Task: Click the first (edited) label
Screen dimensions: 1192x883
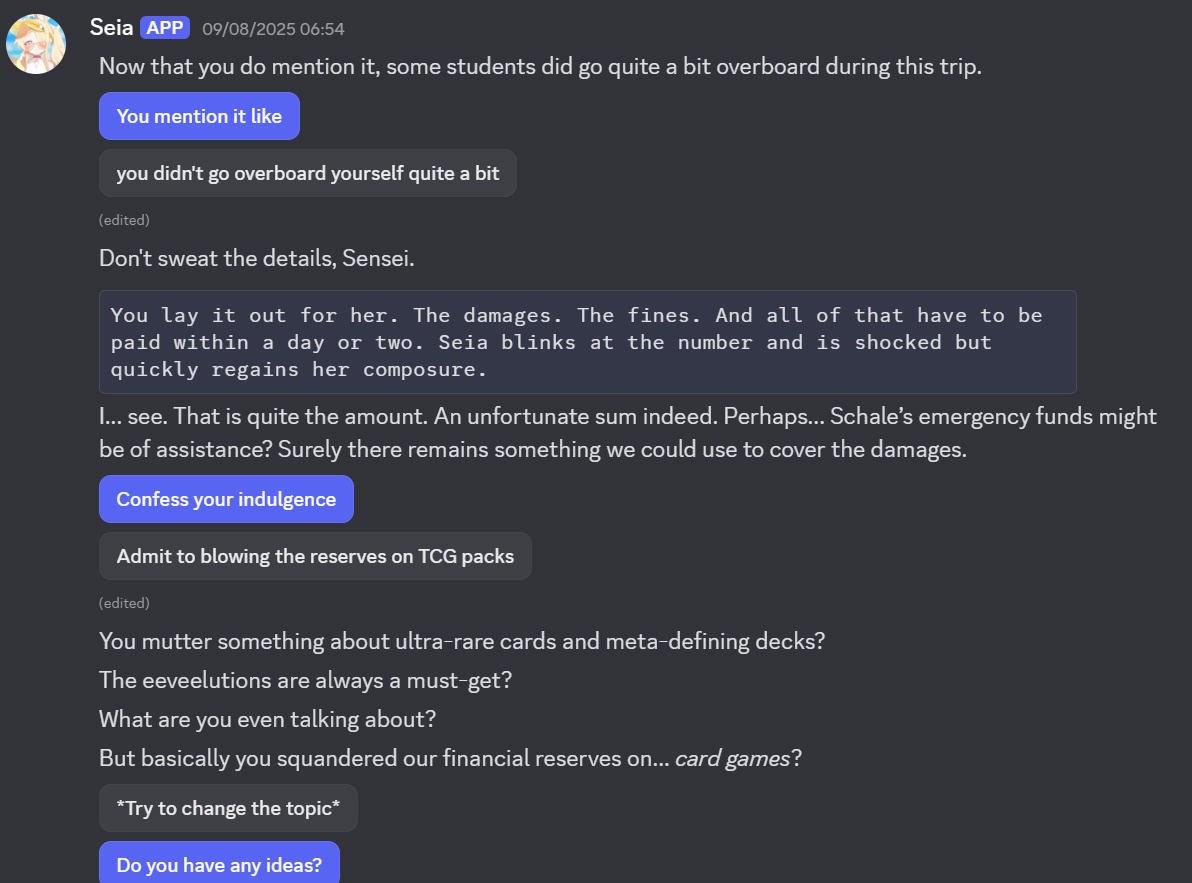Action: pos(124,220)
